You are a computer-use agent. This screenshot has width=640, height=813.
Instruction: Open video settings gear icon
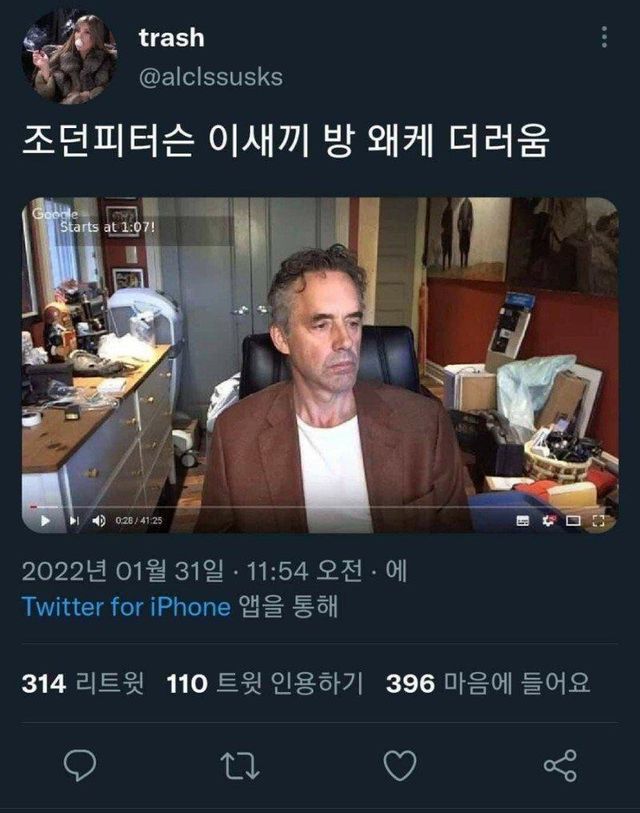point(548,521)
